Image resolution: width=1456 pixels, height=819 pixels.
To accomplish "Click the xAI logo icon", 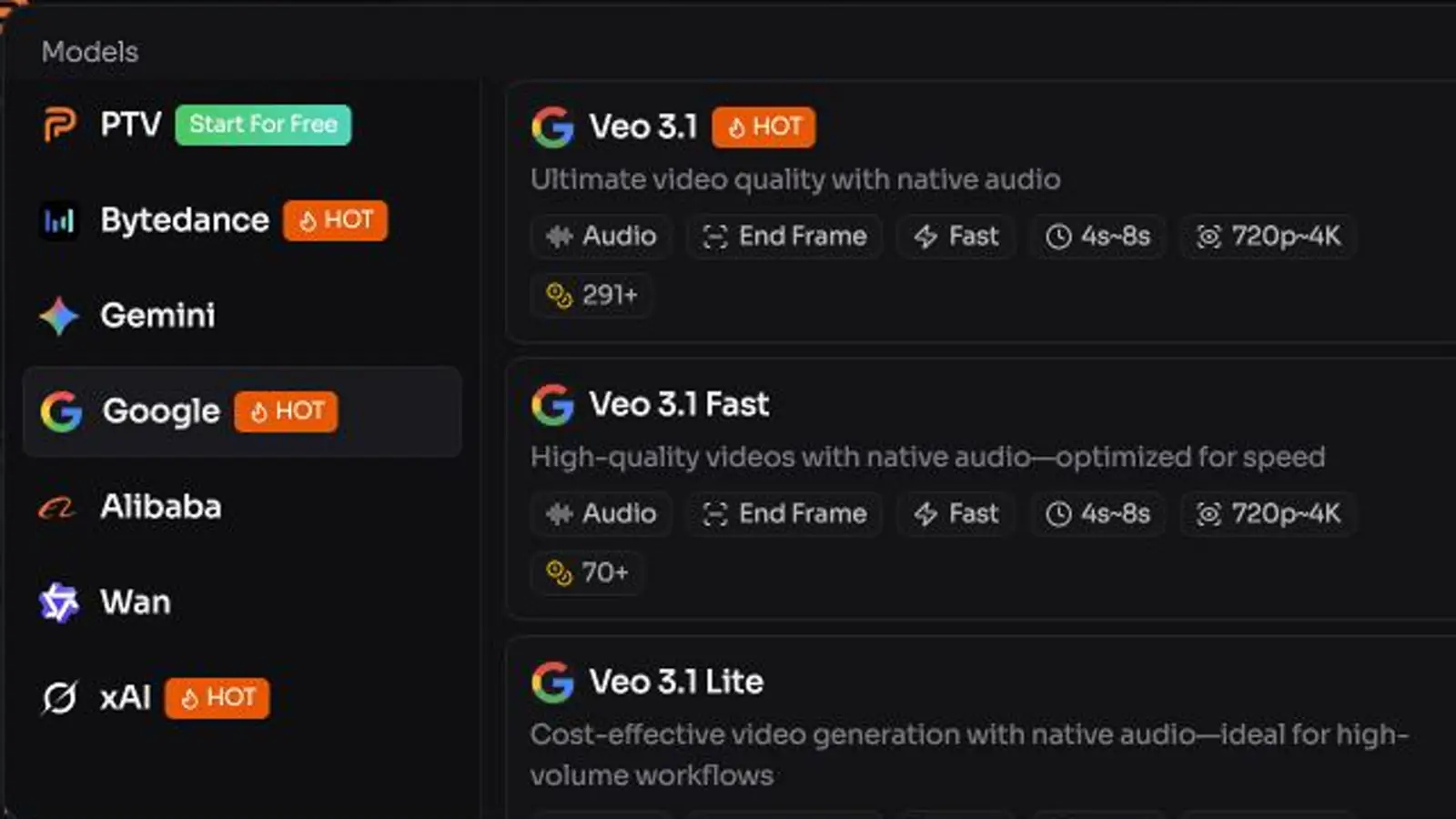I will click(x=60, y=698).
